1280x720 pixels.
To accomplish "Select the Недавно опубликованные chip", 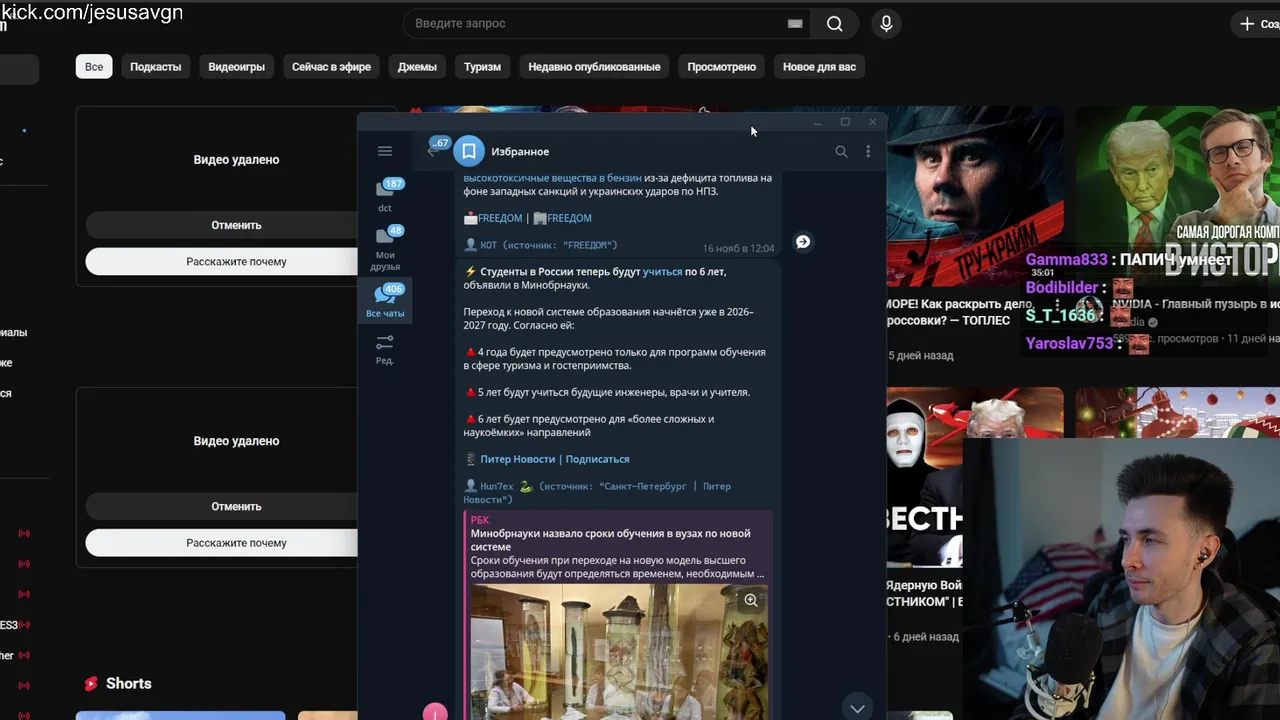I will pos(594,67).
